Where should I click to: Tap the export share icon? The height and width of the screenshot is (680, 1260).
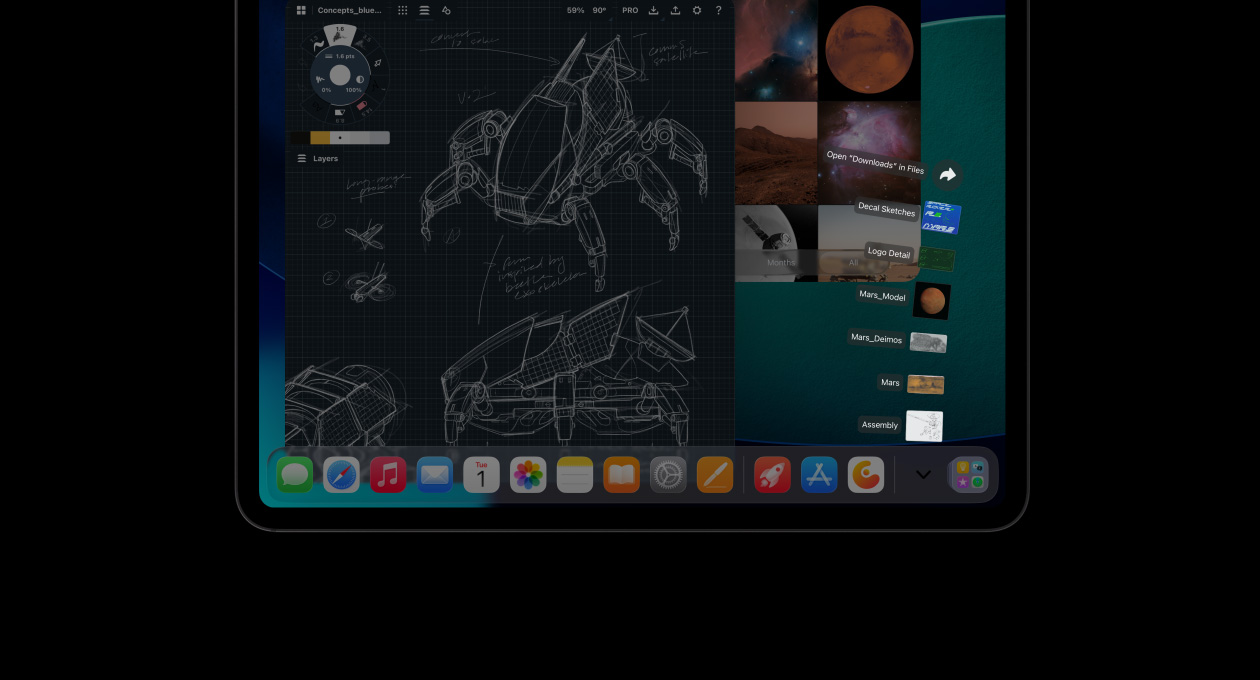coord(675,10)
